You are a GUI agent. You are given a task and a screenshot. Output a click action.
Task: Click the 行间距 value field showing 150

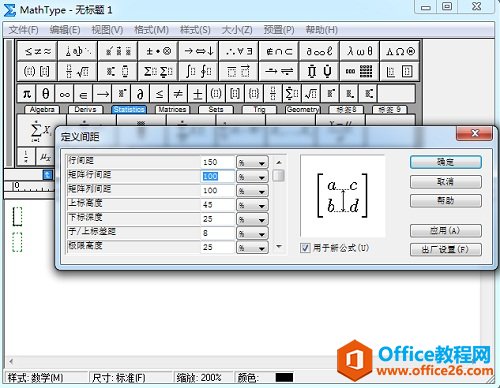tap(218, 162)
